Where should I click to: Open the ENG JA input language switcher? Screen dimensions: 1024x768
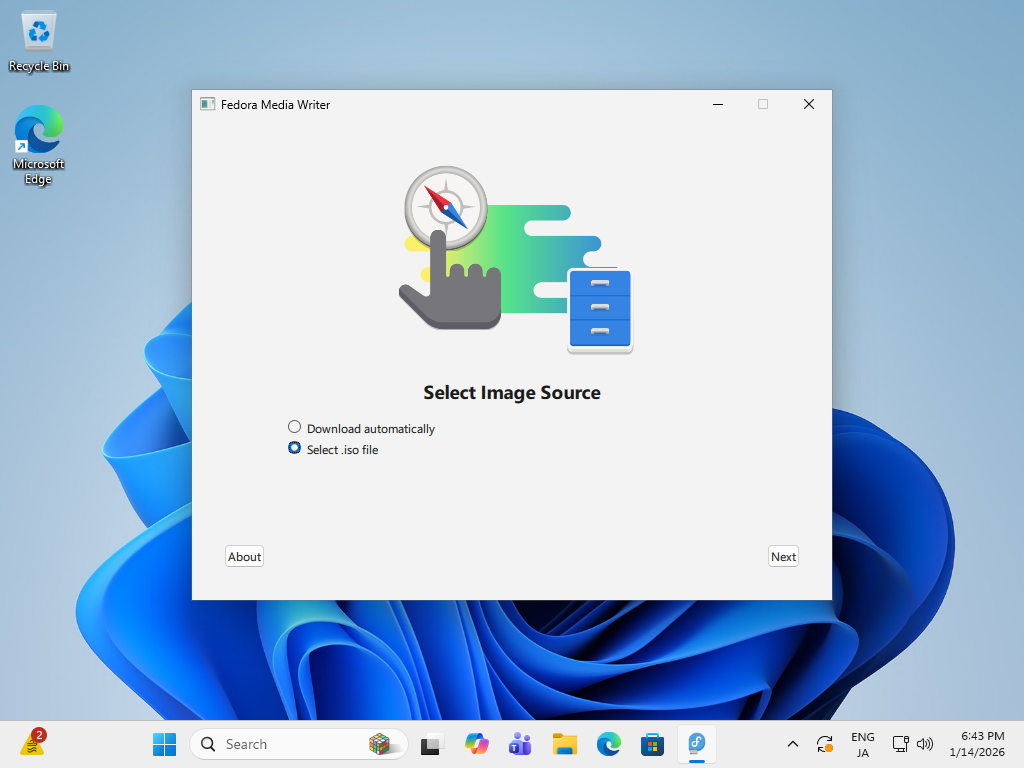pos(862,744)
